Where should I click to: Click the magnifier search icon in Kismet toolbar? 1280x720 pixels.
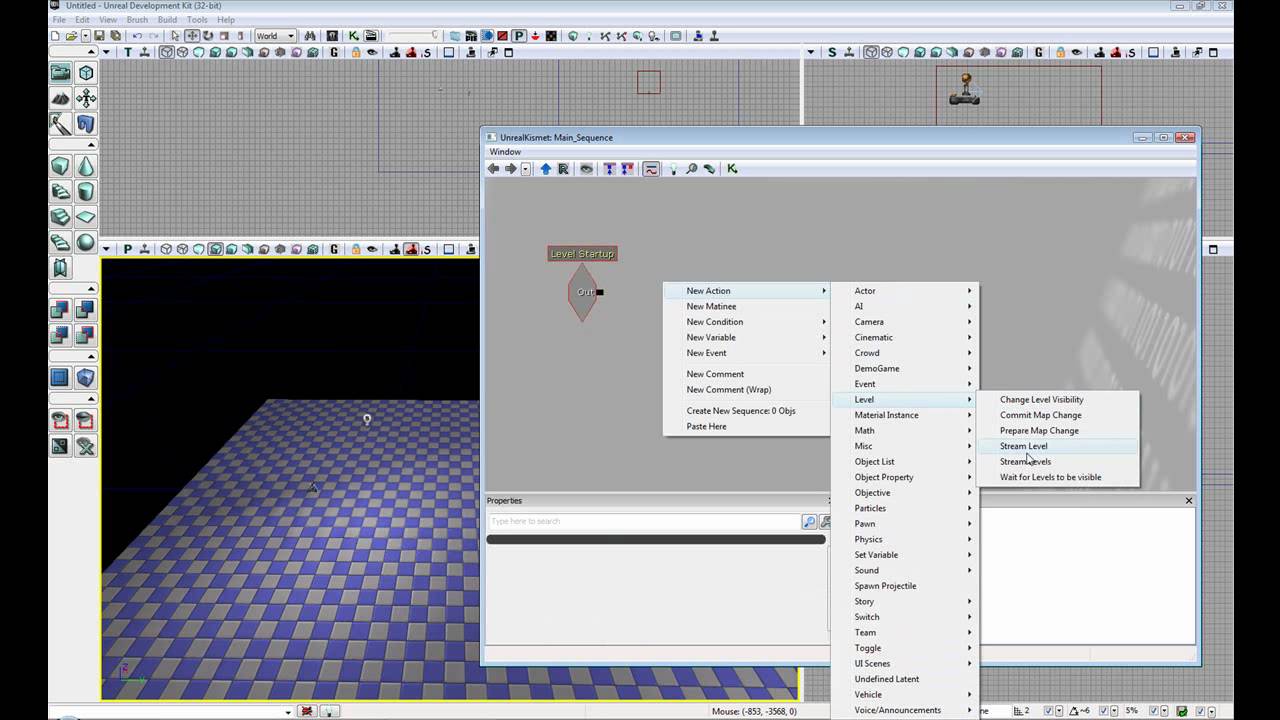click(x=691, y=169)
